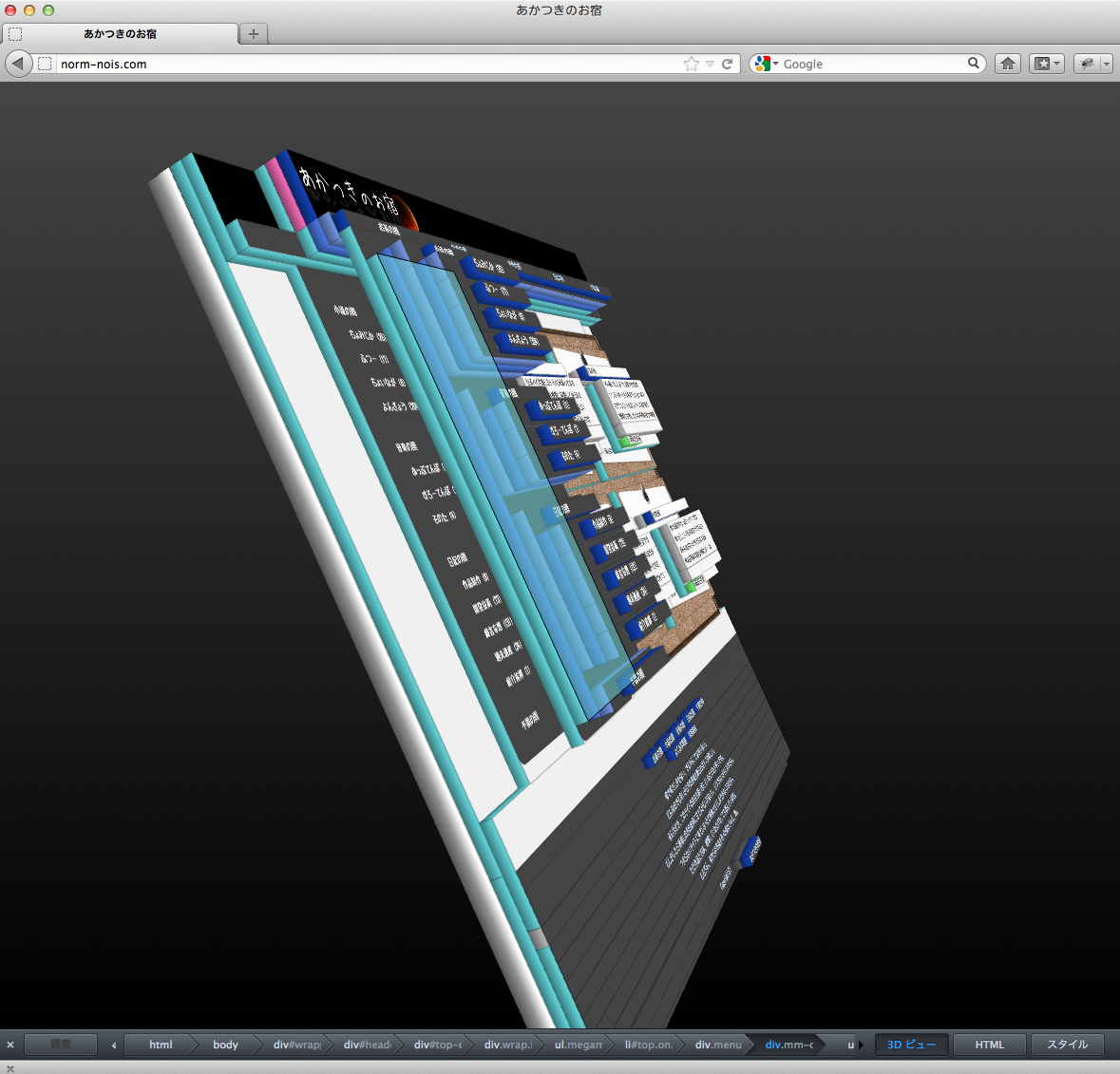Reload the page with the refresh icon

[x=728, y=64]
